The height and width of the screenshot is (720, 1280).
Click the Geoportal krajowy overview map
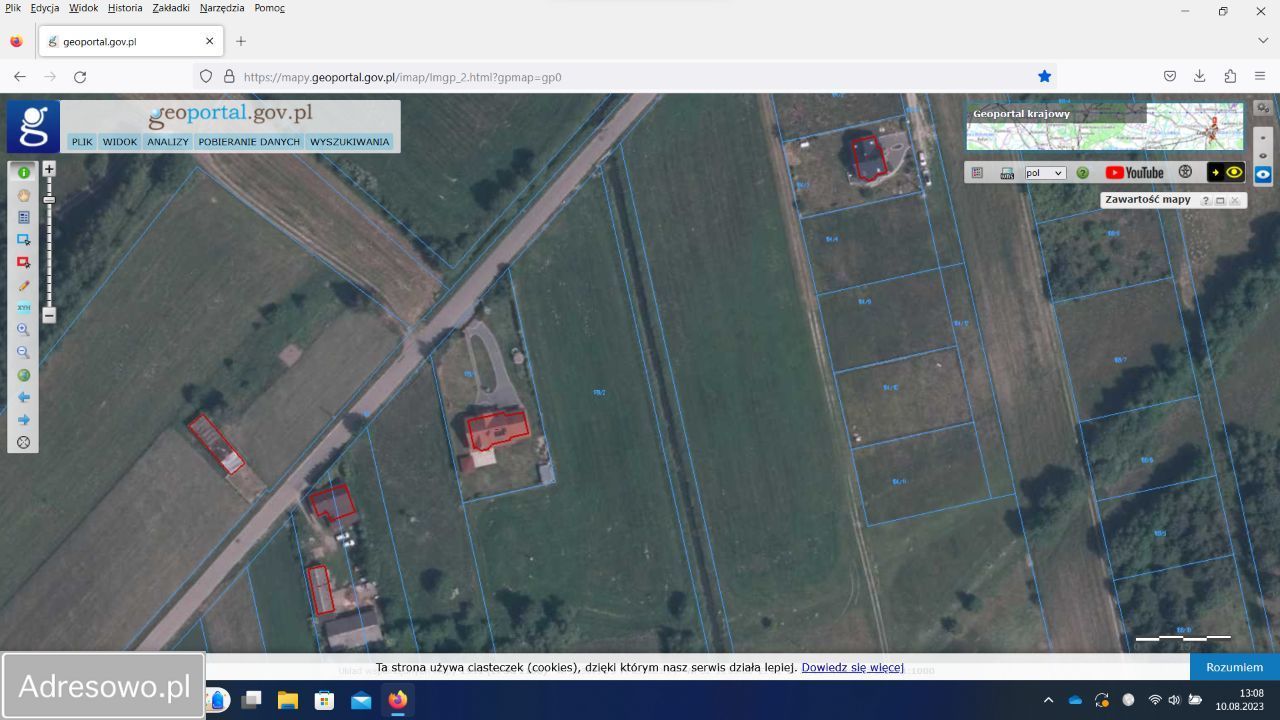1104,126
